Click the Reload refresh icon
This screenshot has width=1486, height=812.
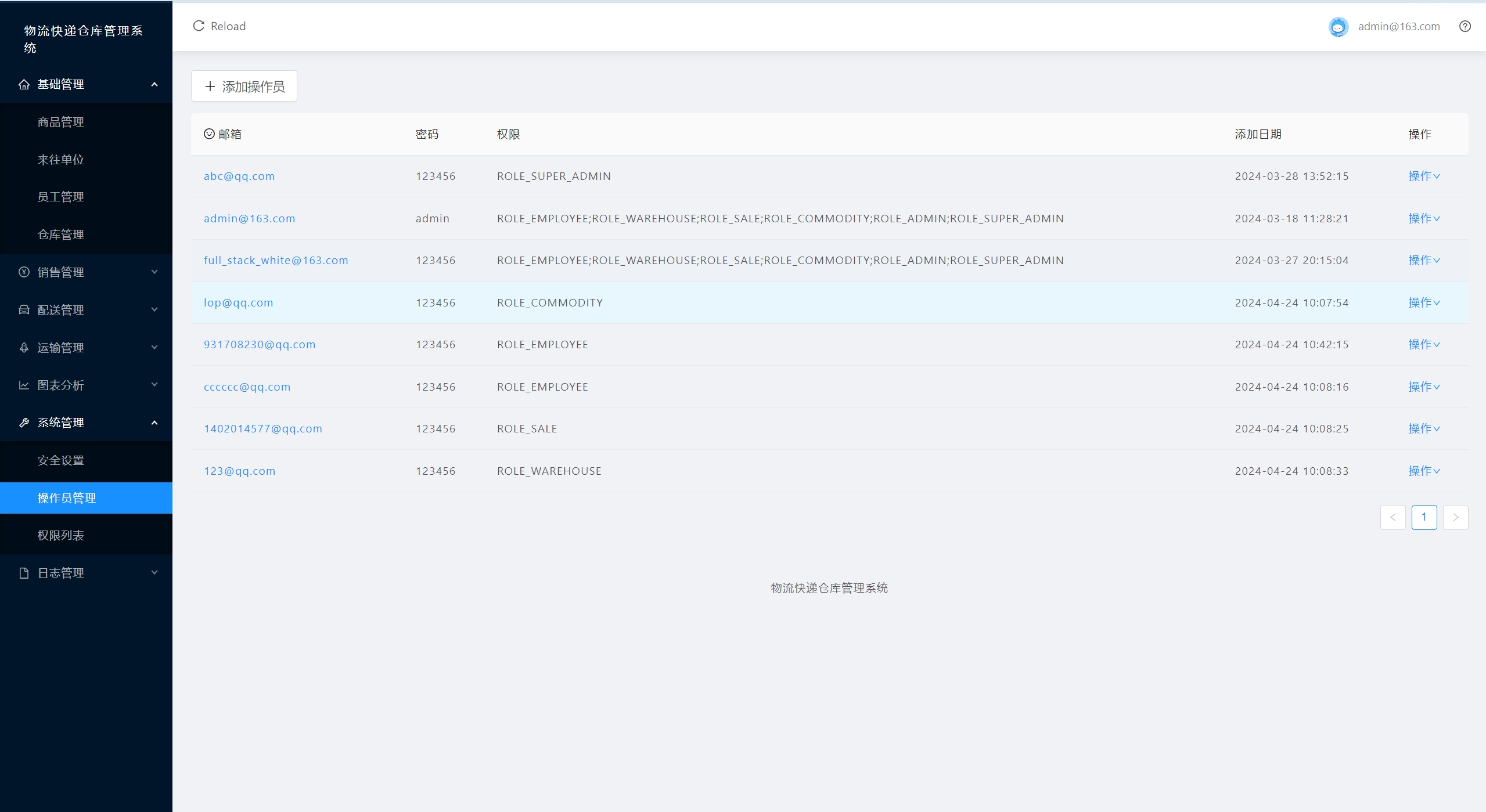[x=199, y=26]
